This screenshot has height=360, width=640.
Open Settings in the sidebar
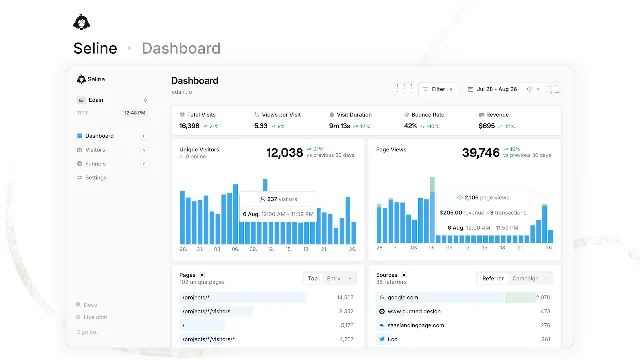(96, 178)
